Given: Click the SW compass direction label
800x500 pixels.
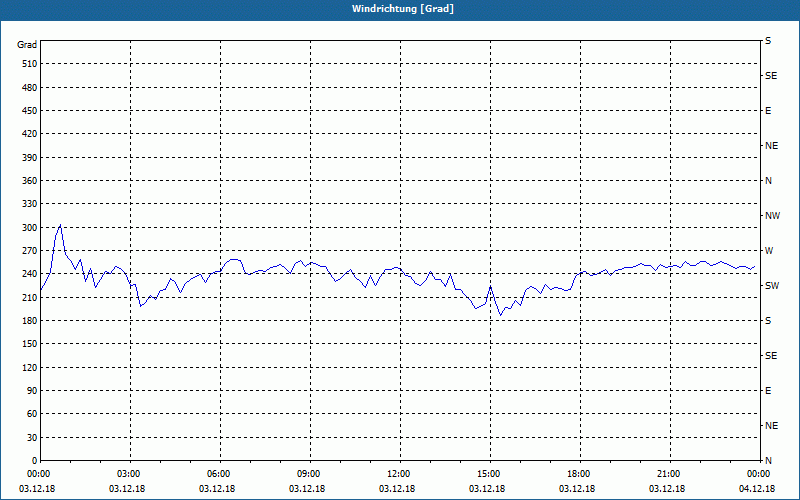Looking at the screenshot, I should [x=772, y=286].
